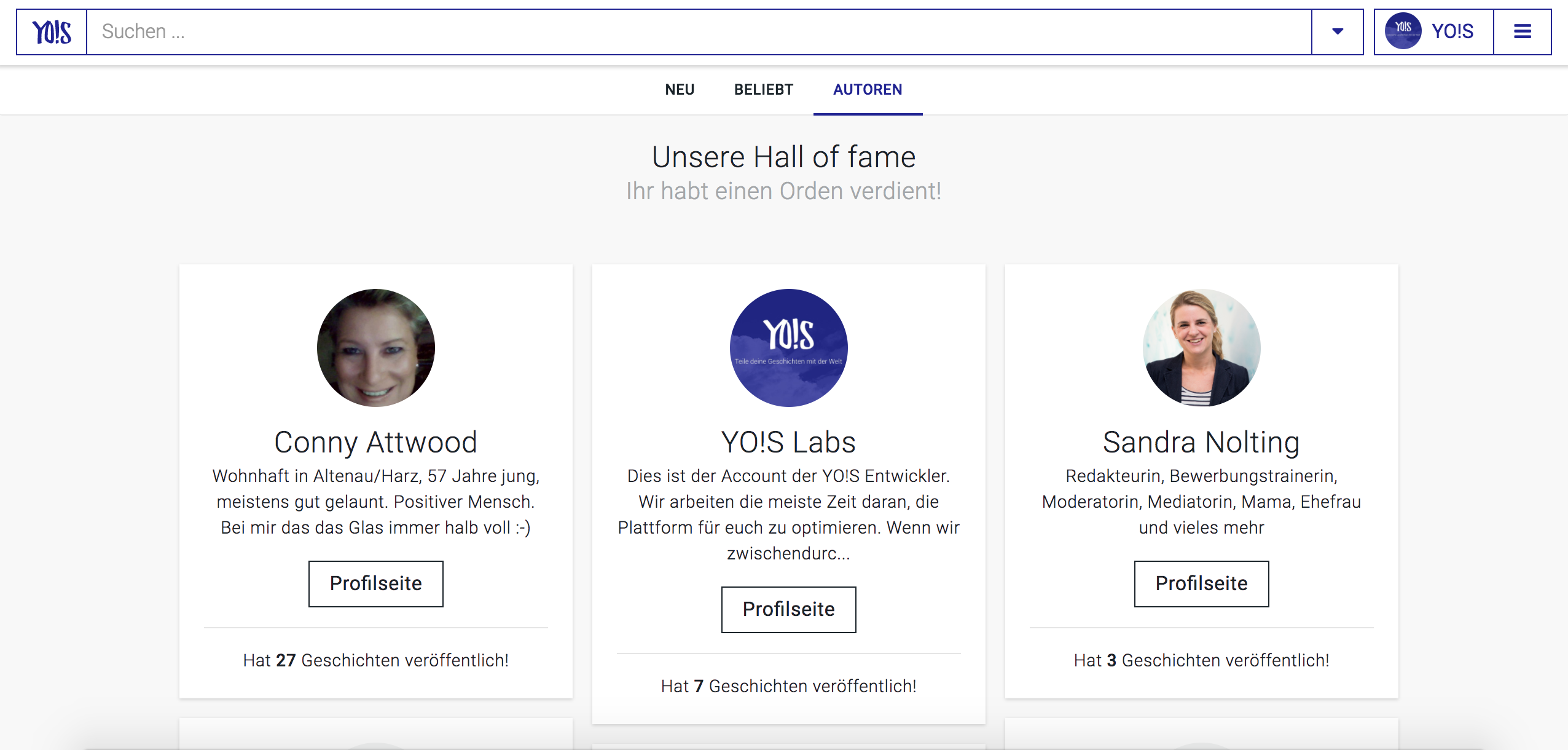The height and width of the screenshot is (750, 1568).
Task: Click 'Ihr habt einen Orden verdient!' subtitle
Action: 784,191
